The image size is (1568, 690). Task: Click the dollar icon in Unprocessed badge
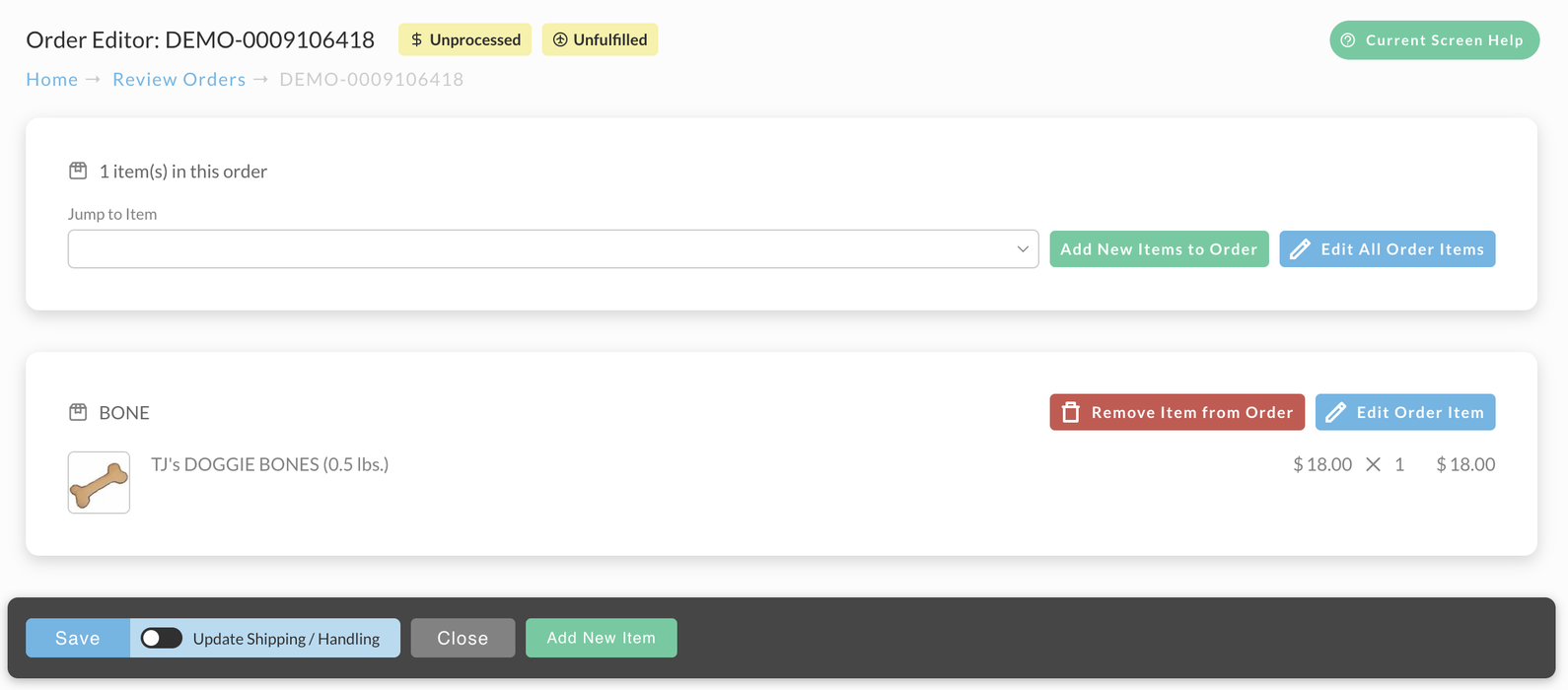click(x=416, y=40)
